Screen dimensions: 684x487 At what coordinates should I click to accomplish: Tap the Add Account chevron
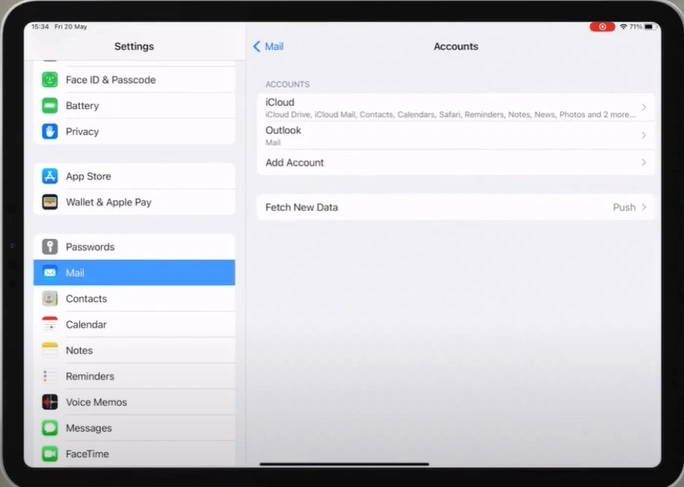643,162
